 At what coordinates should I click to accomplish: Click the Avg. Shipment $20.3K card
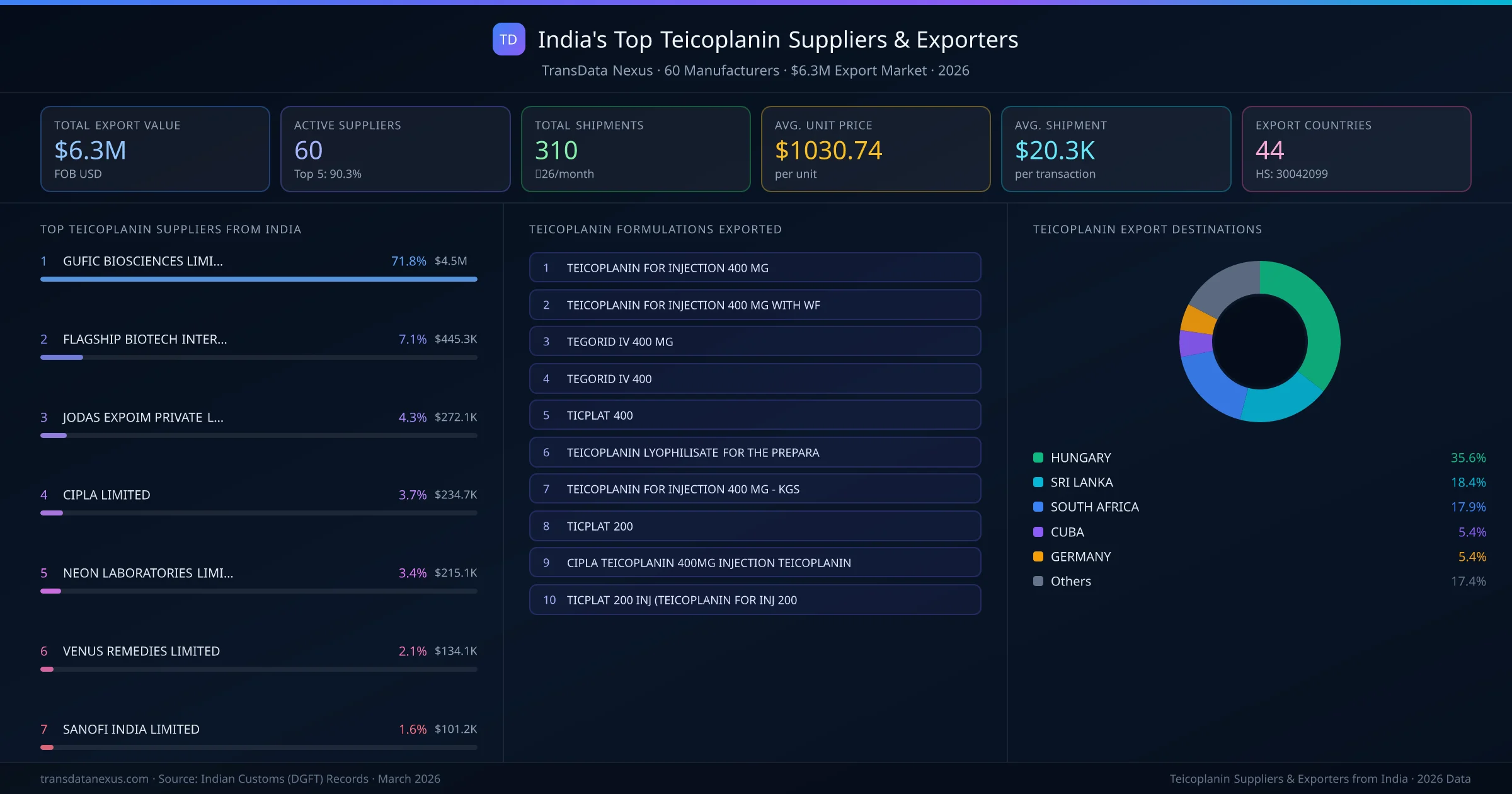click(x=1116, y=149)
